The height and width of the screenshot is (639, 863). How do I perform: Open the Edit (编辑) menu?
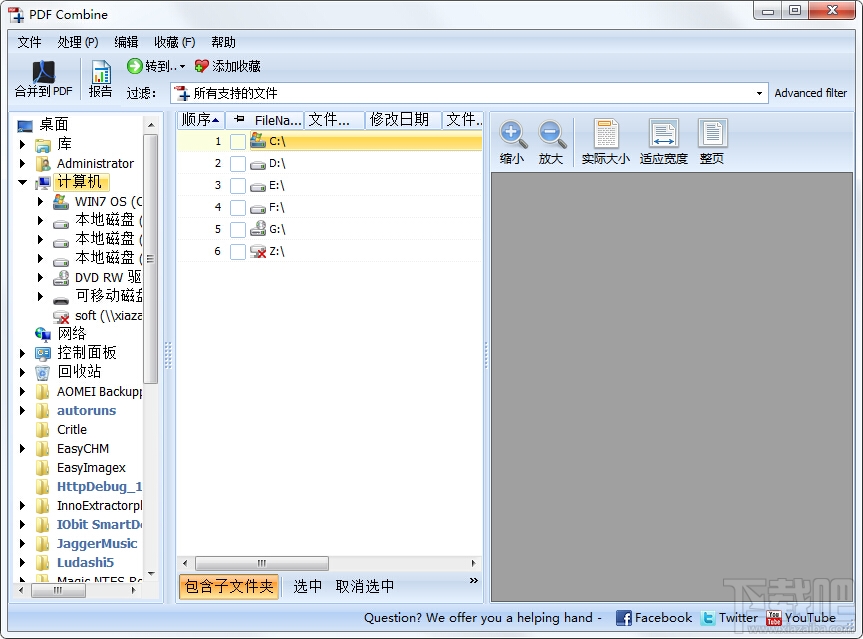(126, 42)
